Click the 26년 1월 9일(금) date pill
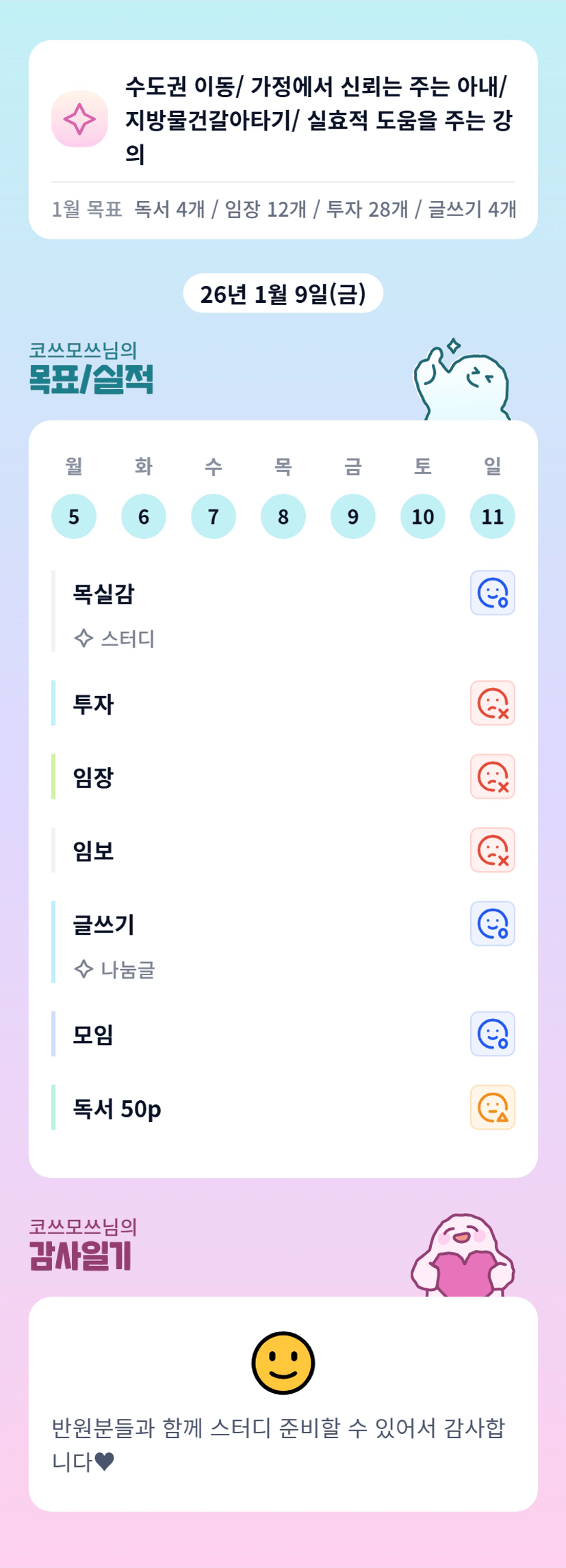Image resolution: width=566 pixels, height=1568 pixels. click(x=283, y=293)
